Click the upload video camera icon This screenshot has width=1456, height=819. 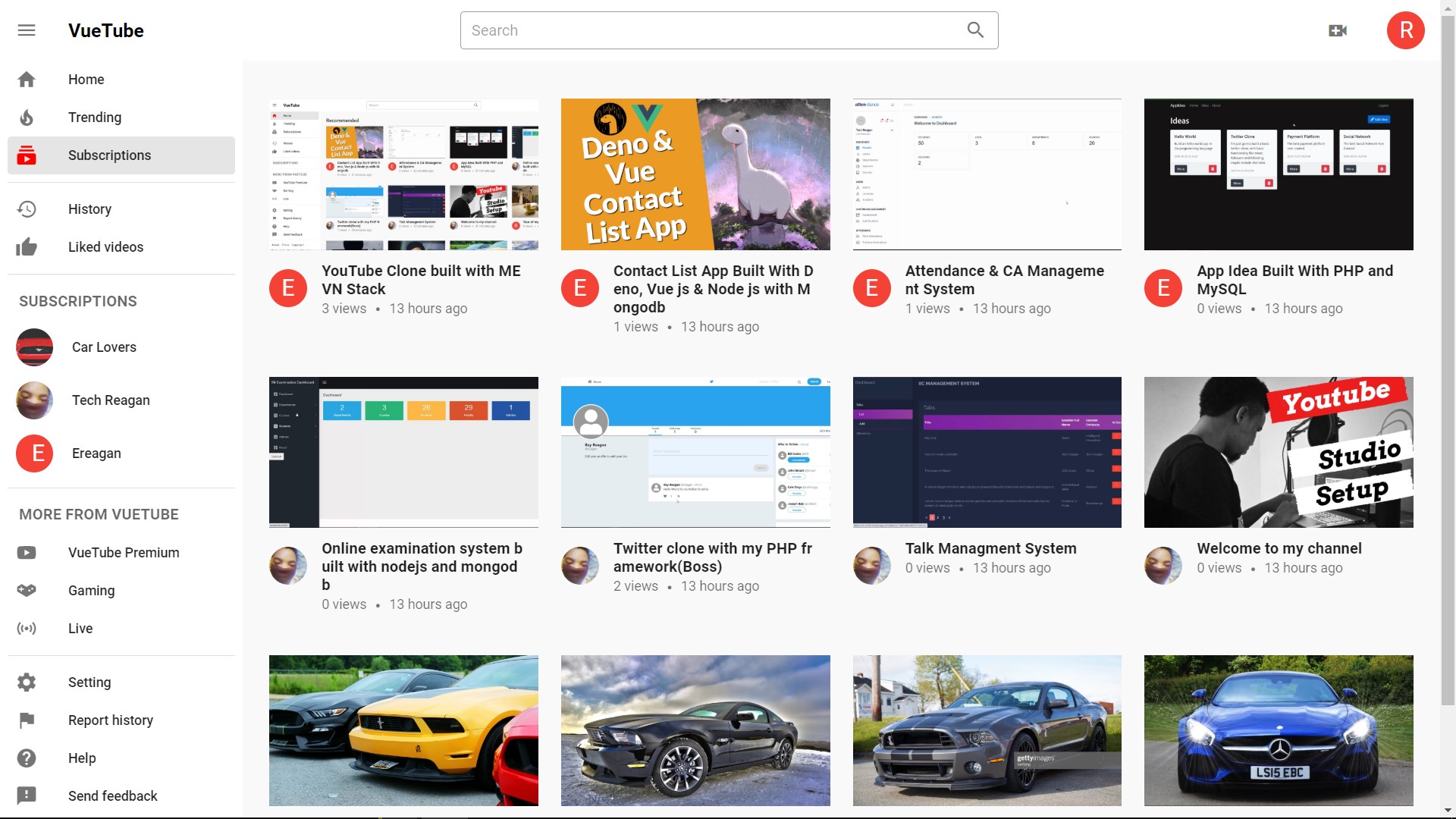tap(1338, 30)
